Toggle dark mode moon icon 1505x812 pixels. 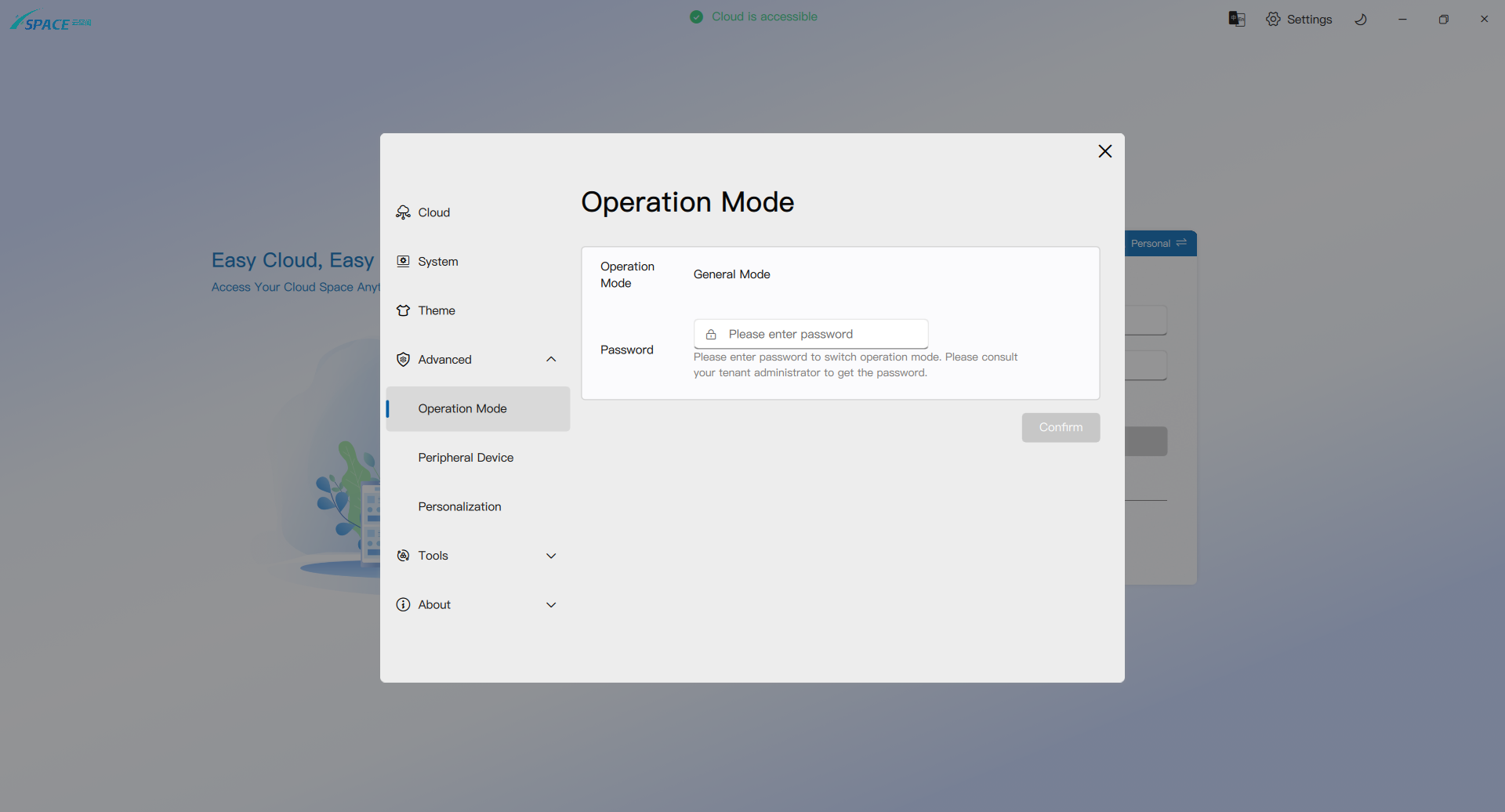tap(1361, 20)
